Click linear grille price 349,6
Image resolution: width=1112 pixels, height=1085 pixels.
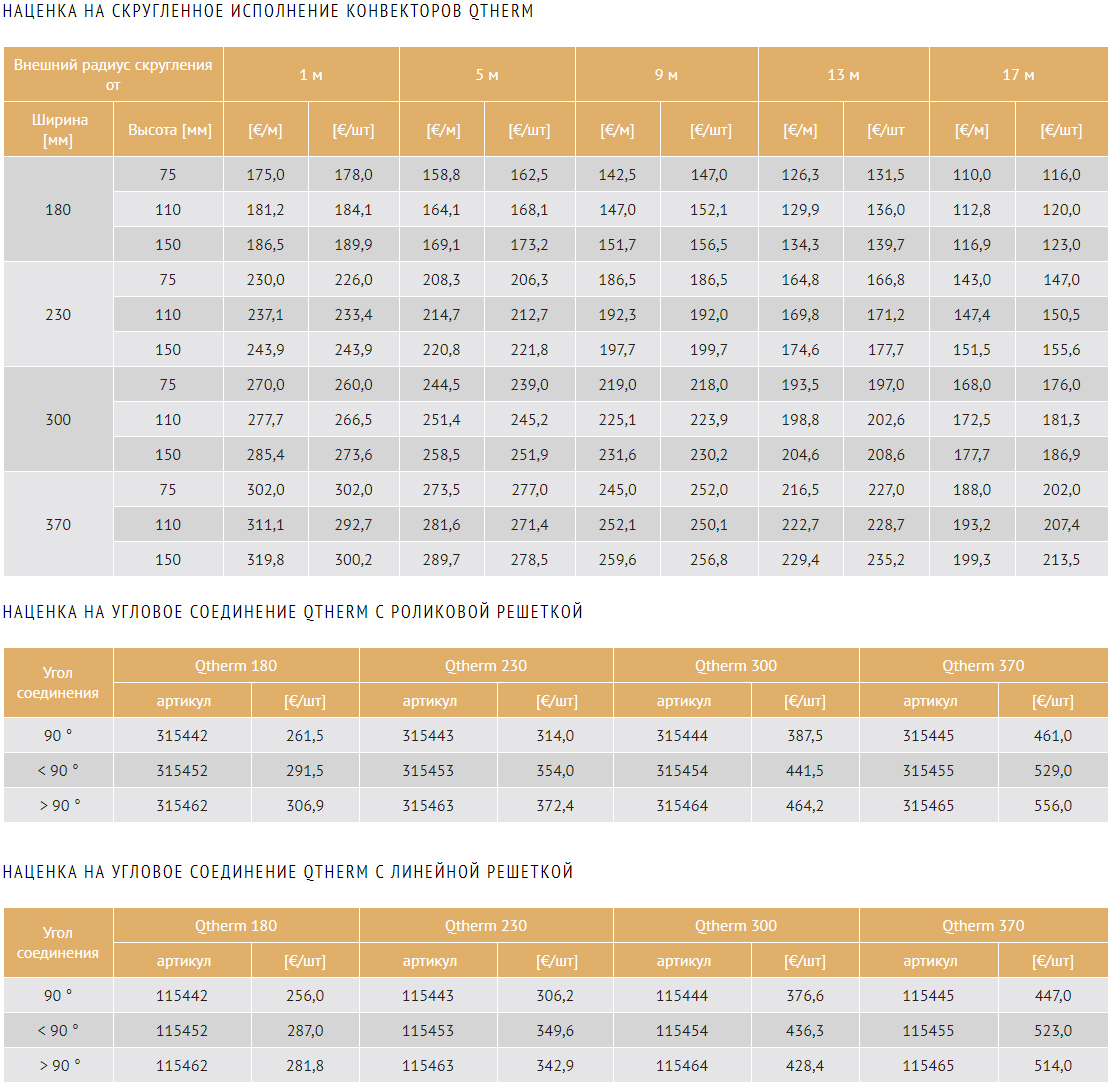[x=555, y=1030]
